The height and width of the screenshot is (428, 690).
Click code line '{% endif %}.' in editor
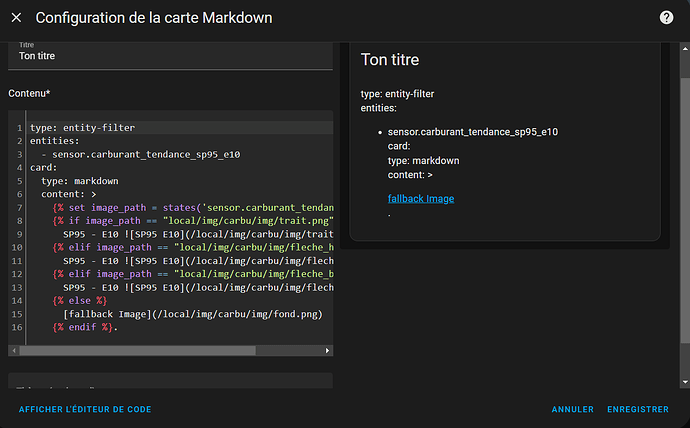click(x=85, y=327)
